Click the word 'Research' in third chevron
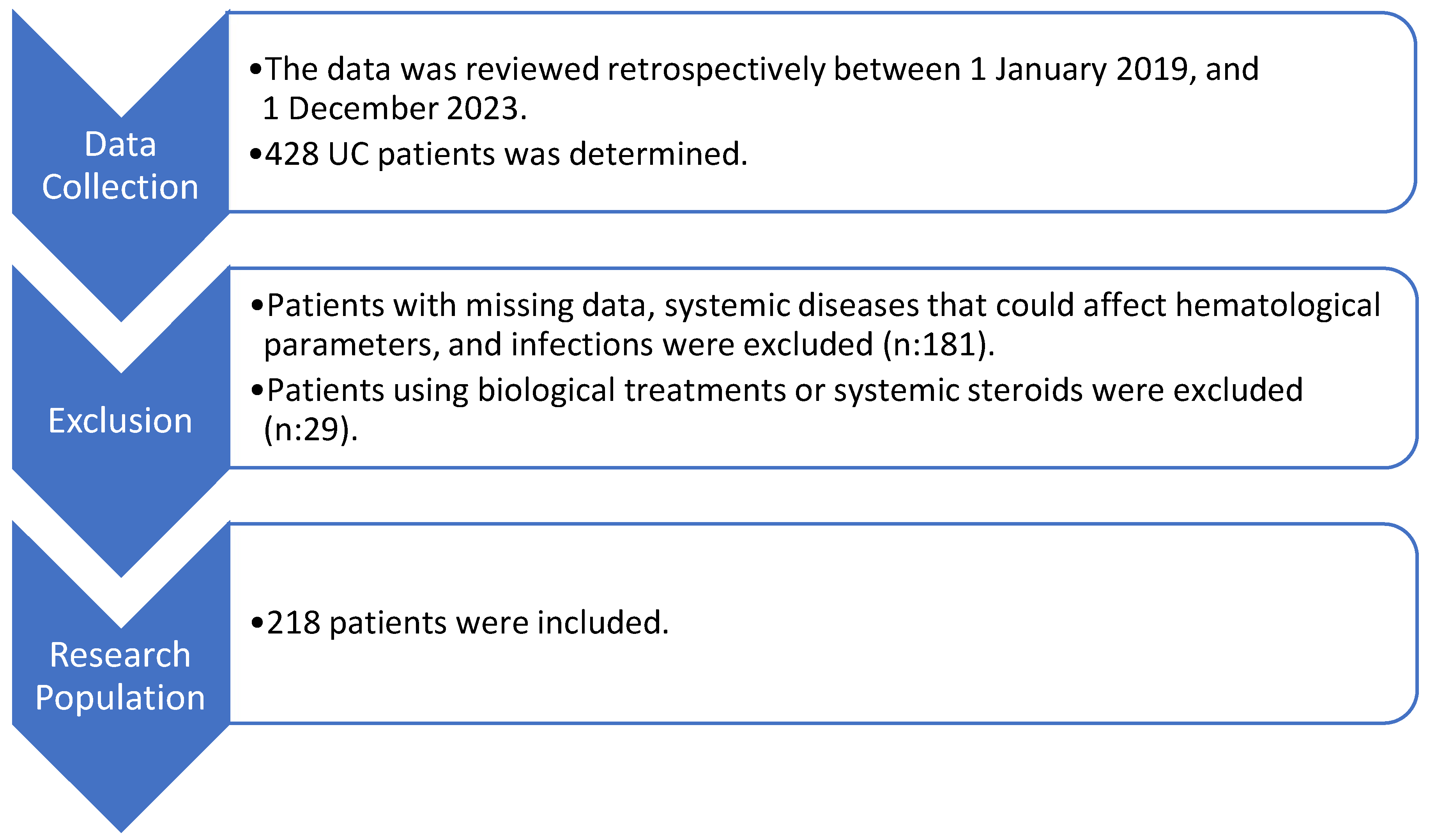1429x840 pixels. [x=120, y=655]
